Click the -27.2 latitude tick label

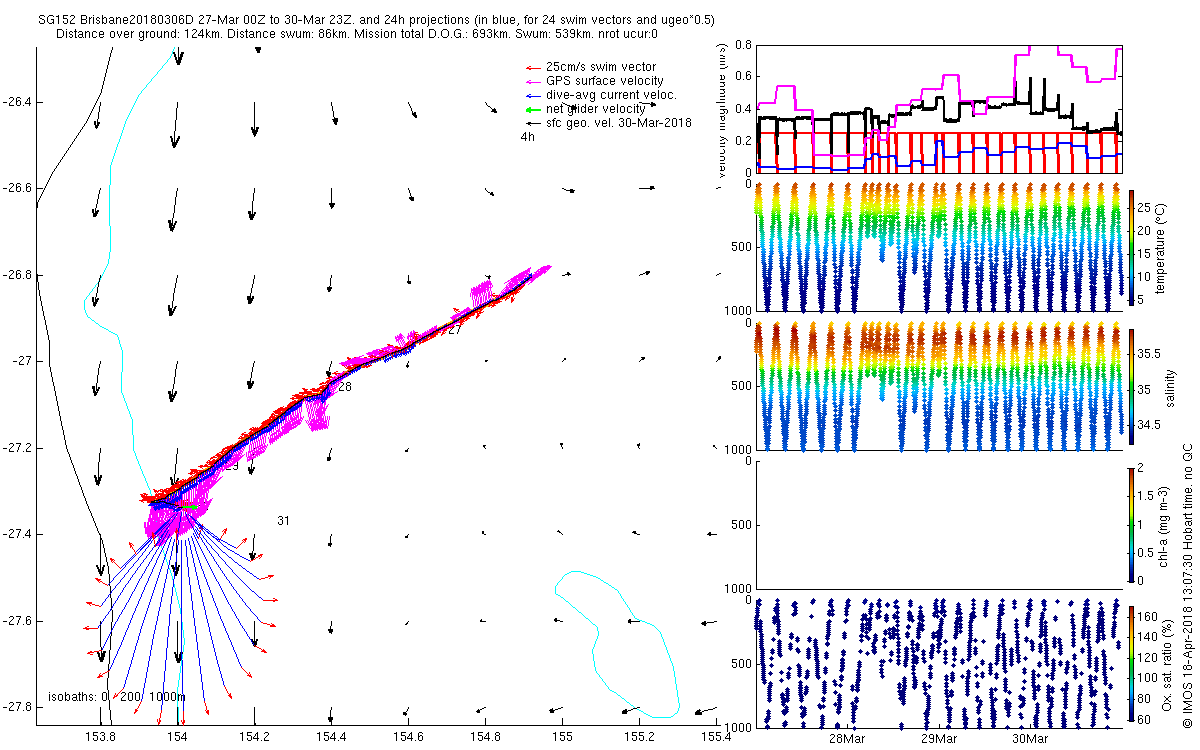pyautogui.click(x=18, y=448)
